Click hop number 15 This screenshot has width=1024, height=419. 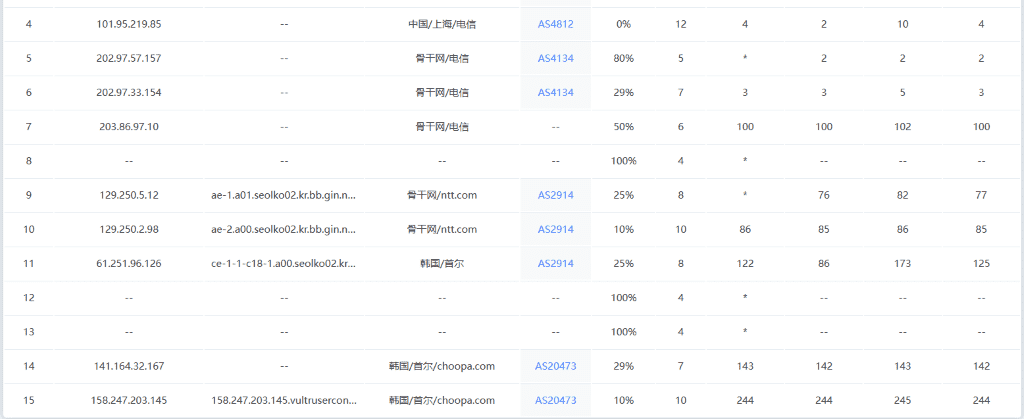pyautogui.click(x=28, y=400)
